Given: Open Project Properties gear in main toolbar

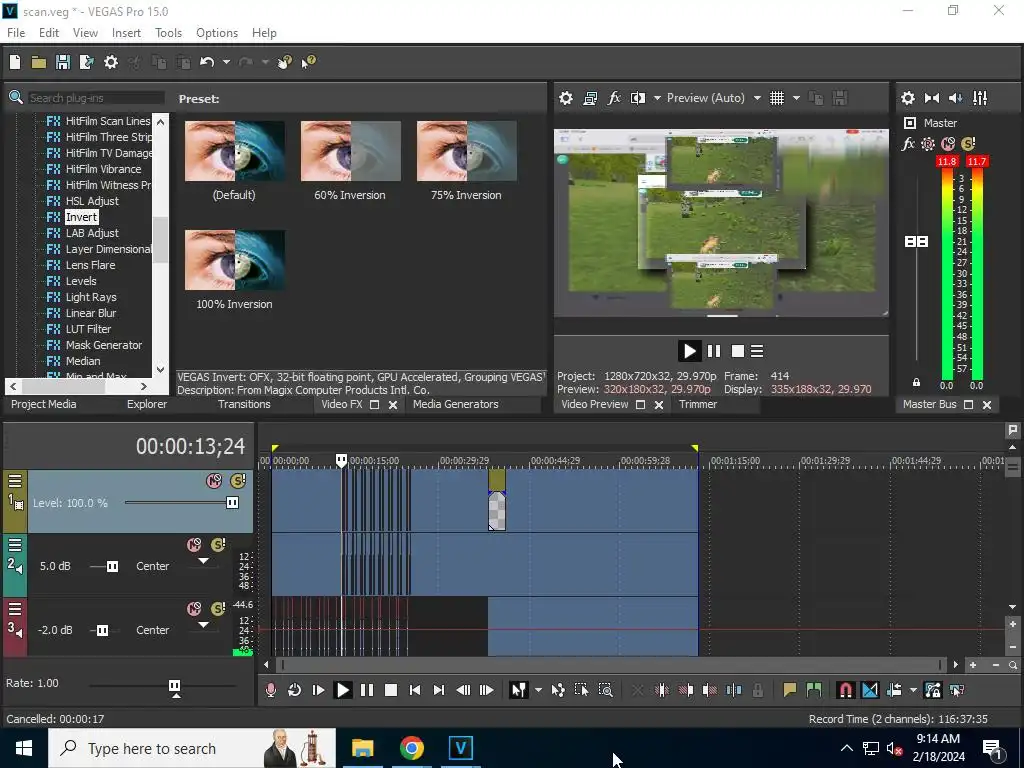Looking at the screenshot, I should [x=111, y=62].
